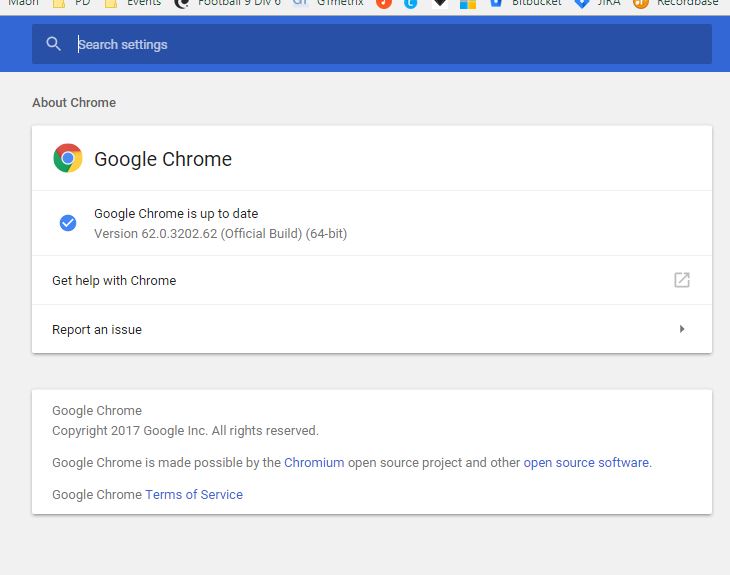Click the large Google Chrome title text

click(163, 159)
